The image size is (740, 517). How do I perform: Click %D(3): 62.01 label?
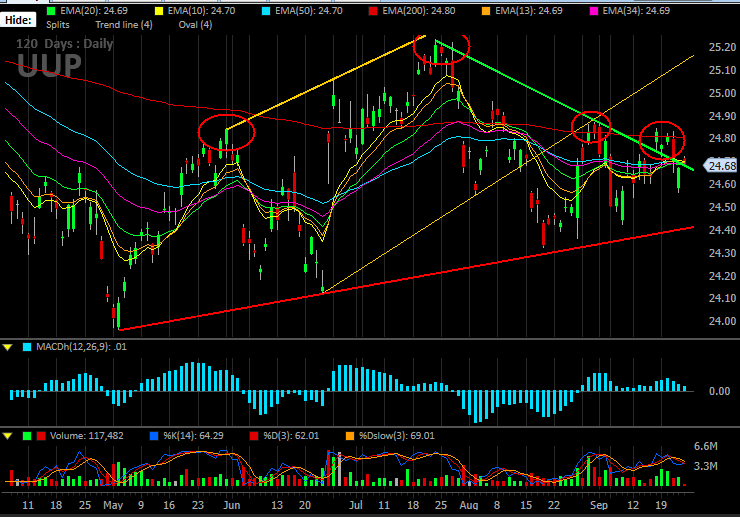(291, 436)
